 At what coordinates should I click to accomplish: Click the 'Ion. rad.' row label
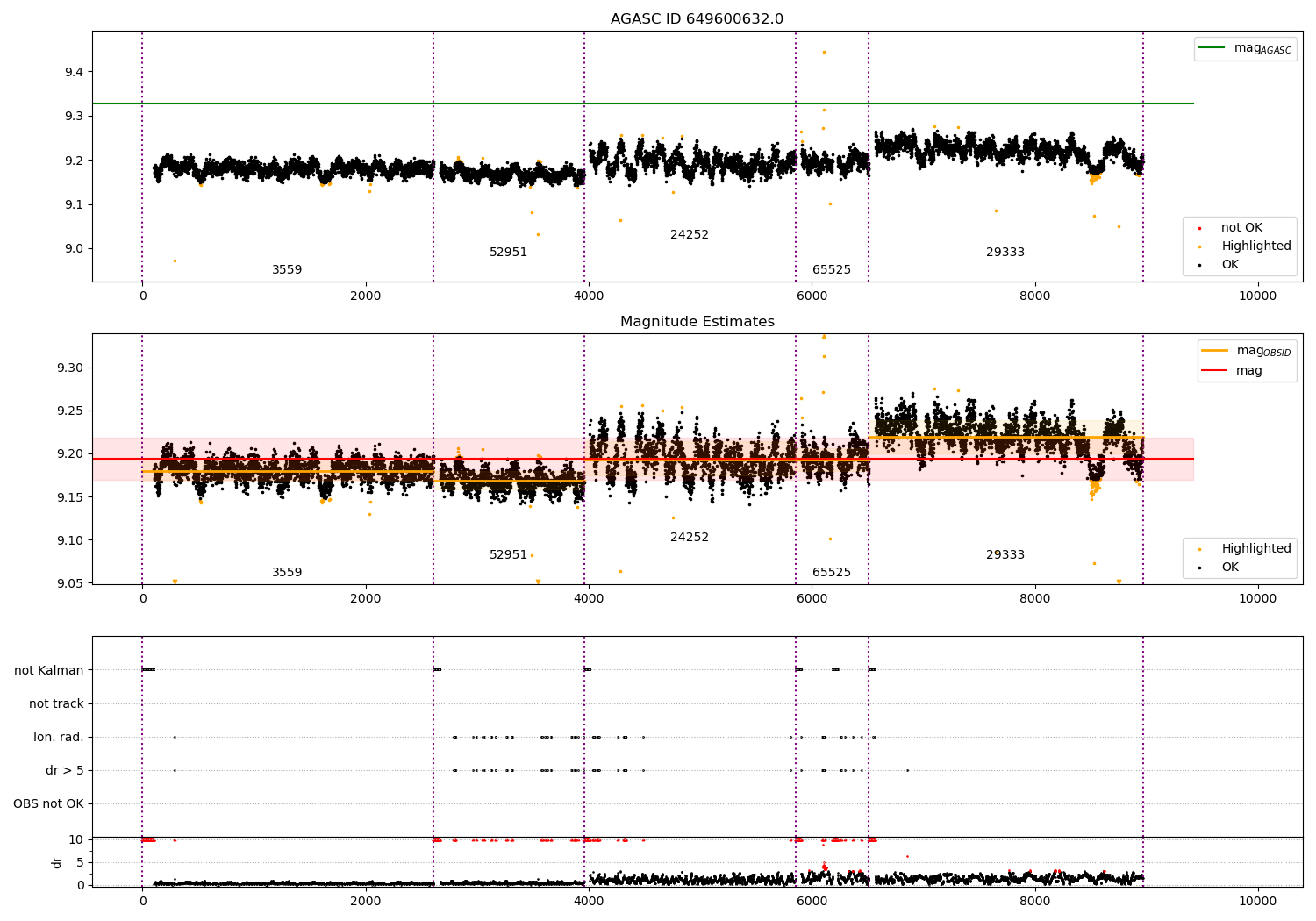click(59, 738)
